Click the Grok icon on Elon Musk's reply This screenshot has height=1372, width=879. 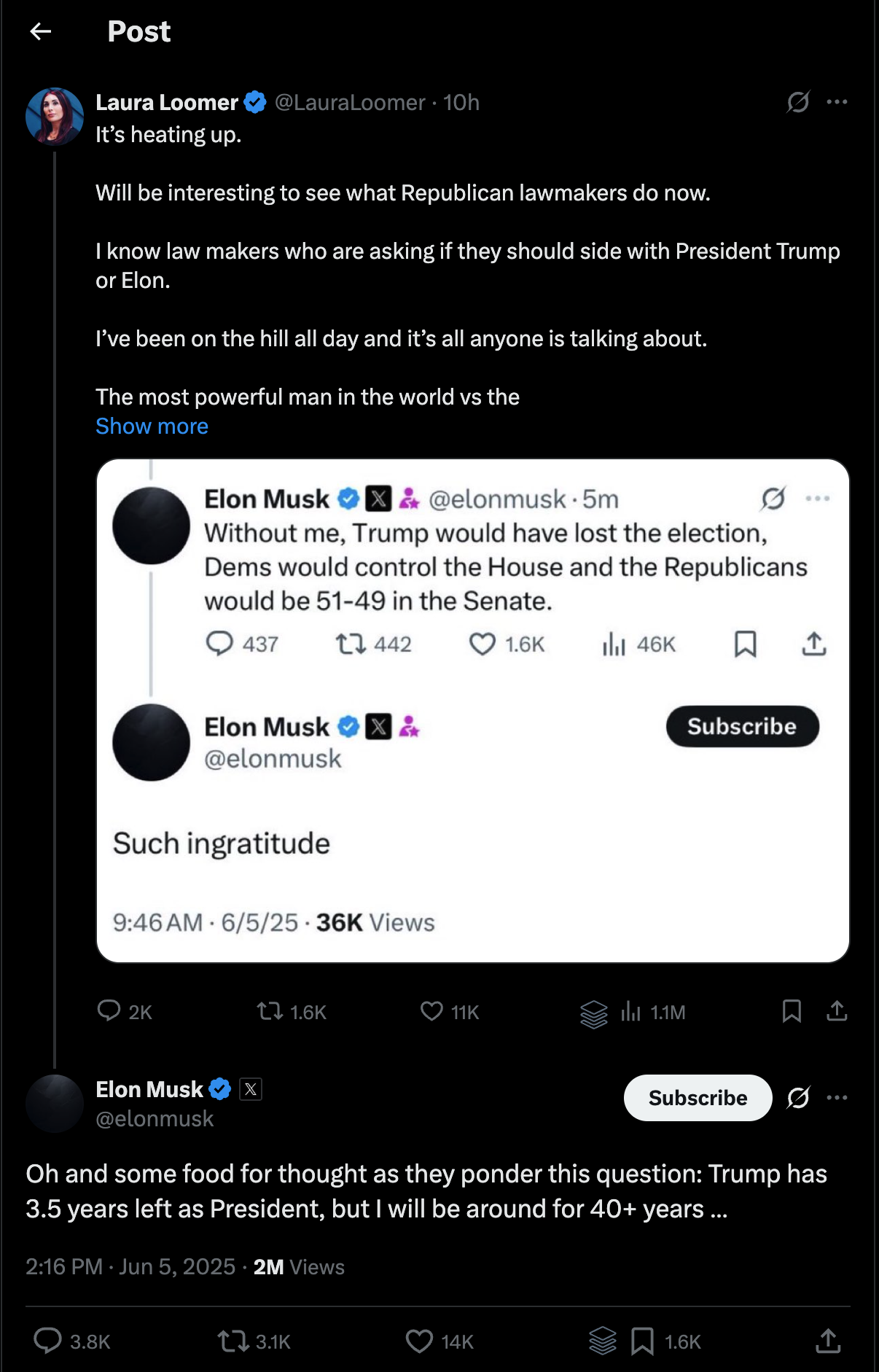798,1098
